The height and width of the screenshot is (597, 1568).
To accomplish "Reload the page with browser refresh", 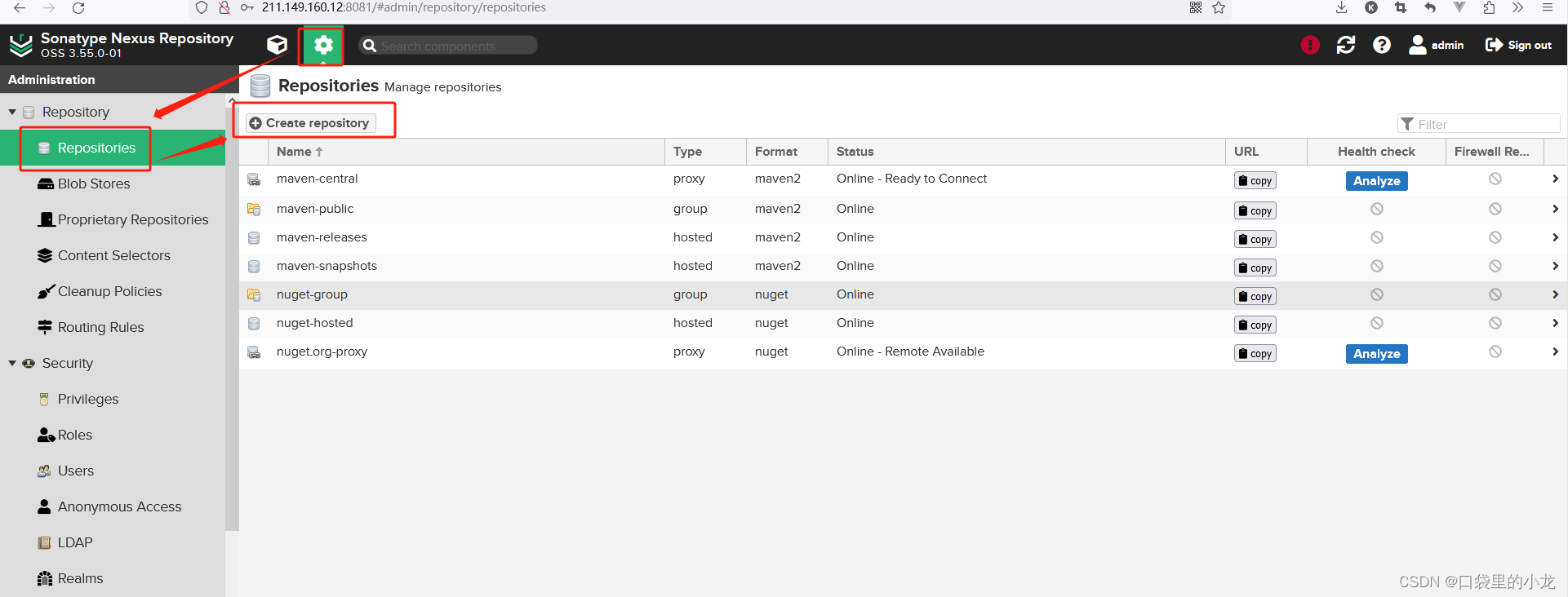I will 78,8.
